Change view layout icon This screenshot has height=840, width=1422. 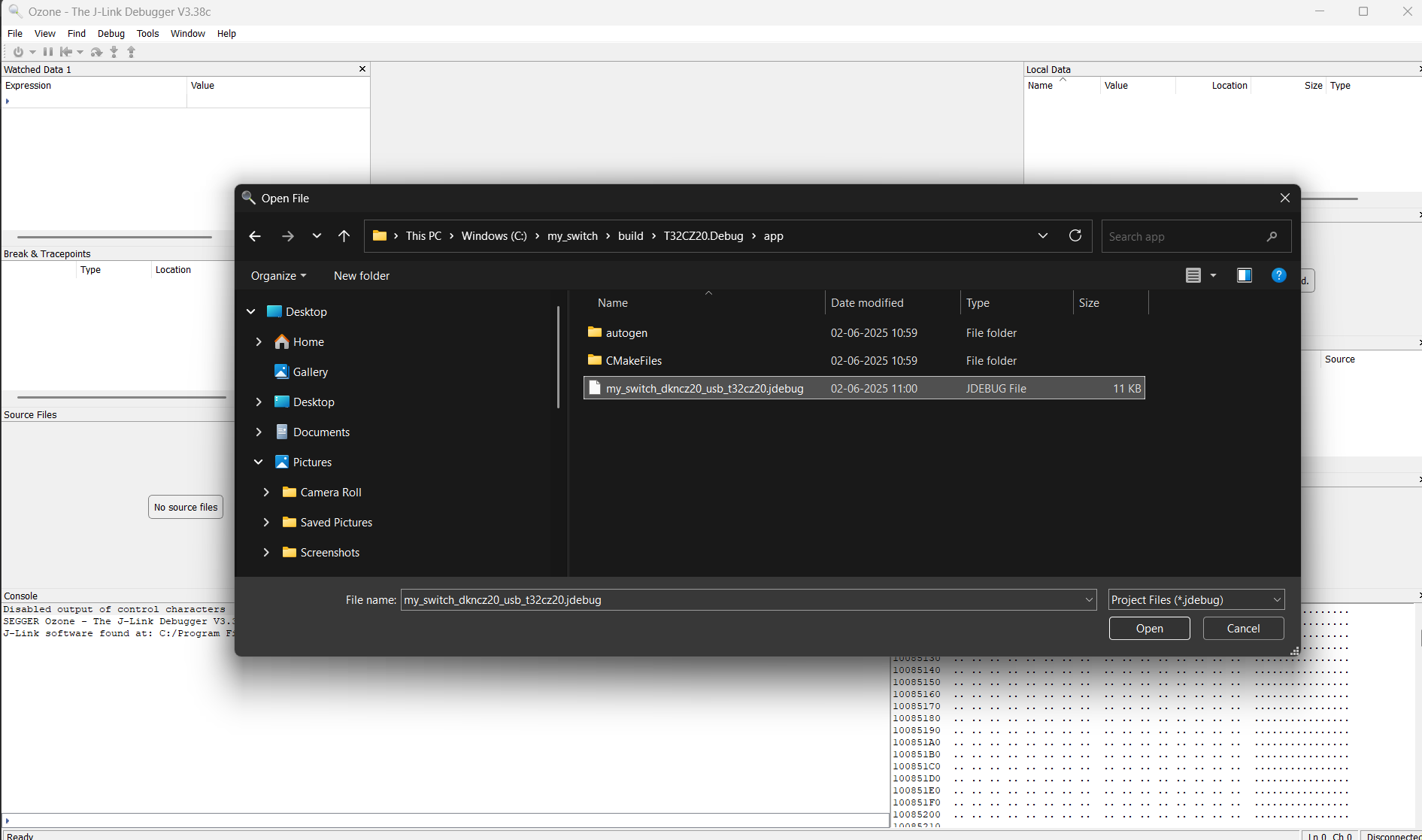pos(1193,275)
